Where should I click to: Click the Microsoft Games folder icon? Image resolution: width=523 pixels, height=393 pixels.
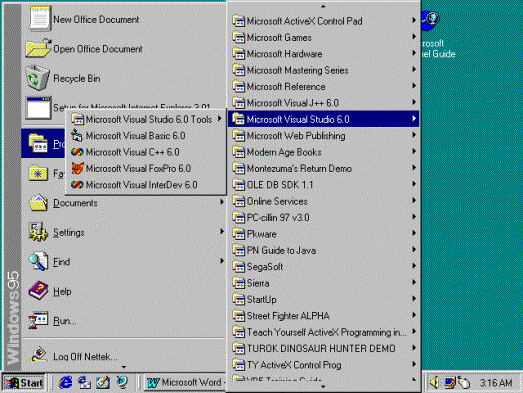238,37
